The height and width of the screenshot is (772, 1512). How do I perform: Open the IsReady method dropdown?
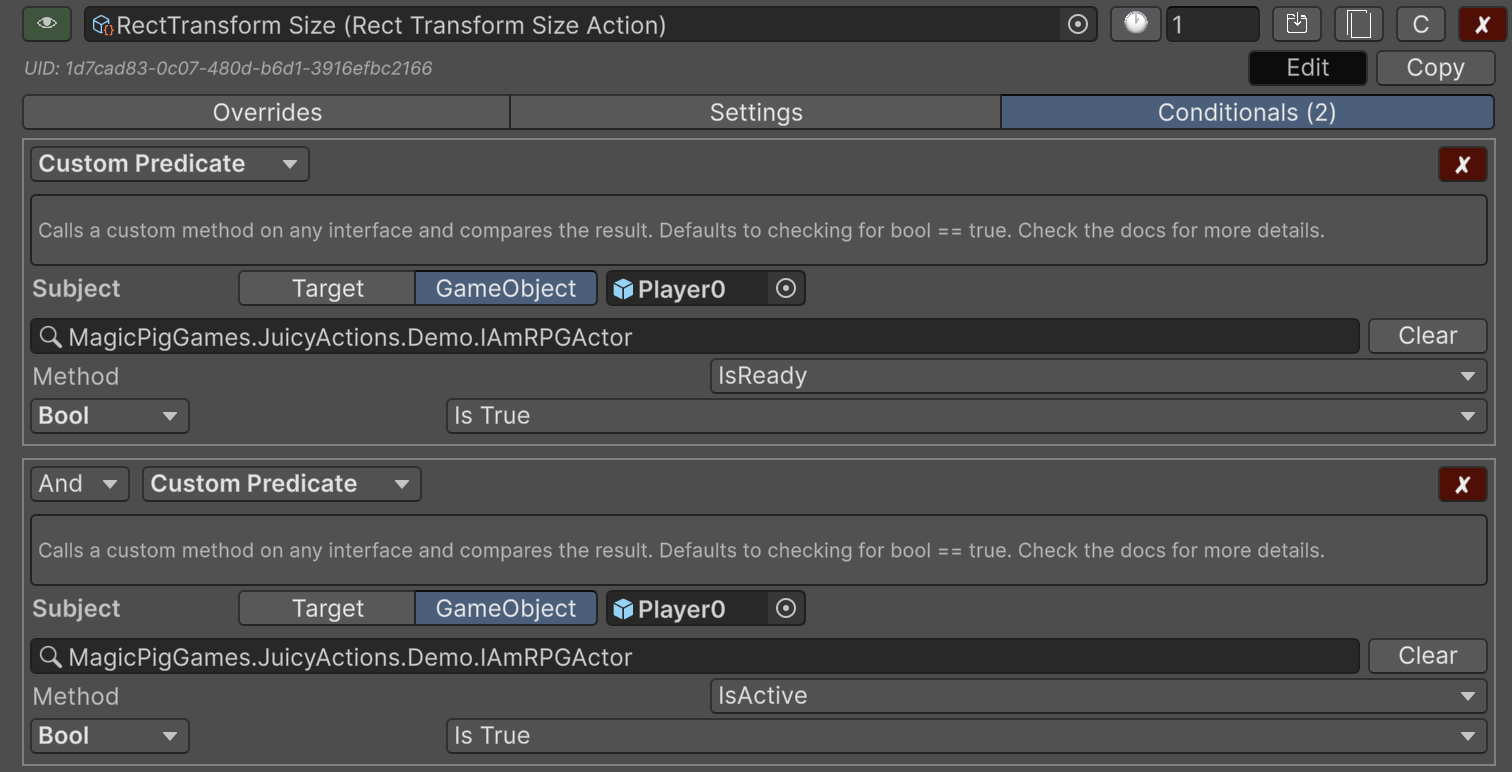(x=1097, y=376)
